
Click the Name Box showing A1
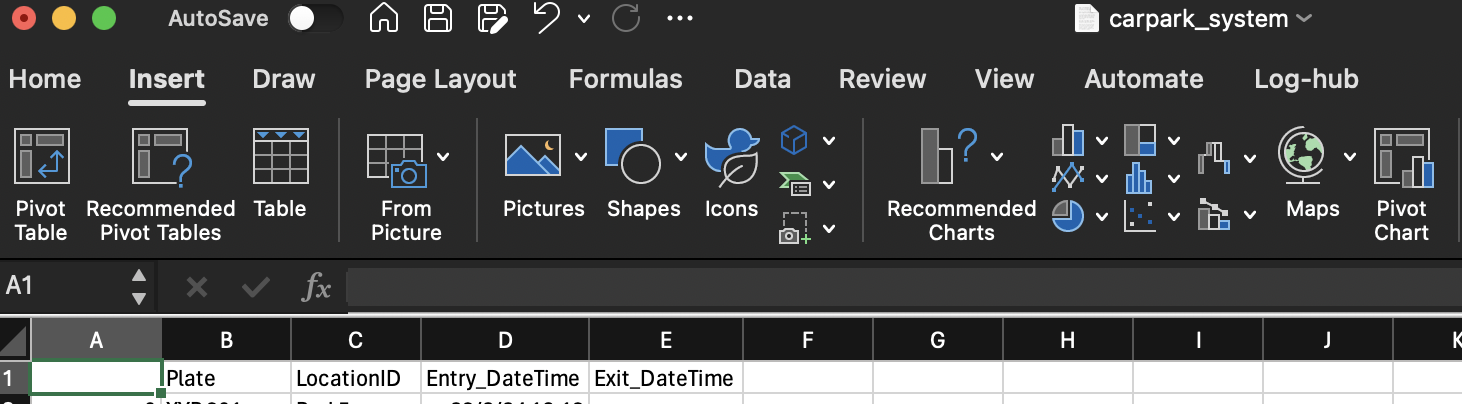pos(60,287)
